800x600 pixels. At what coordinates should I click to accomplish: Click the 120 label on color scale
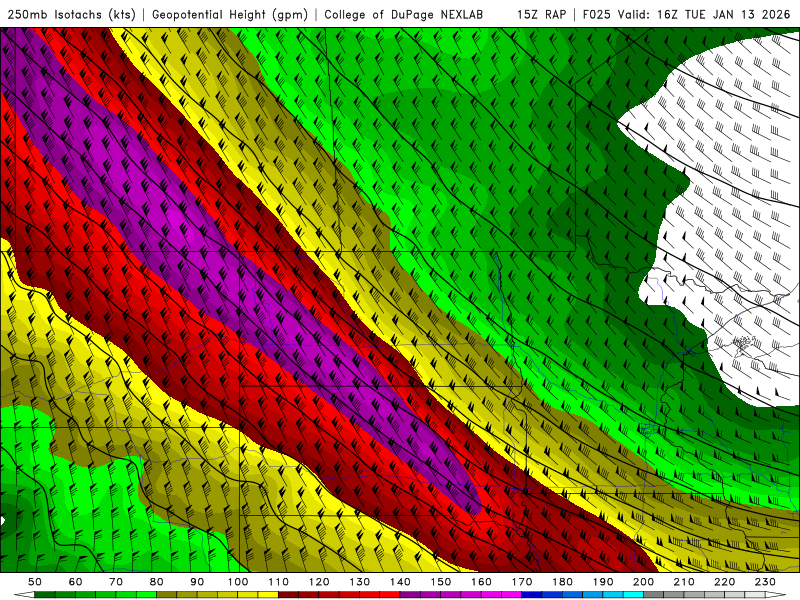click(x=319, y=582)
